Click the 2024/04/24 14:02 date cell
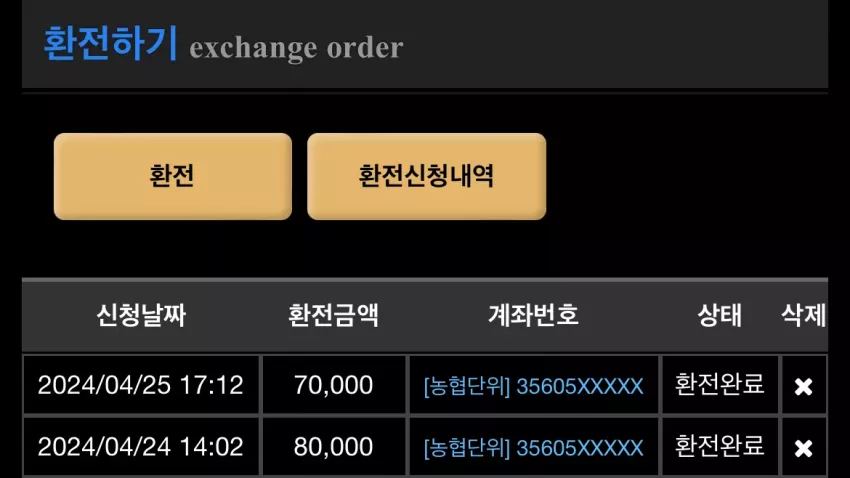 [141, 447]
